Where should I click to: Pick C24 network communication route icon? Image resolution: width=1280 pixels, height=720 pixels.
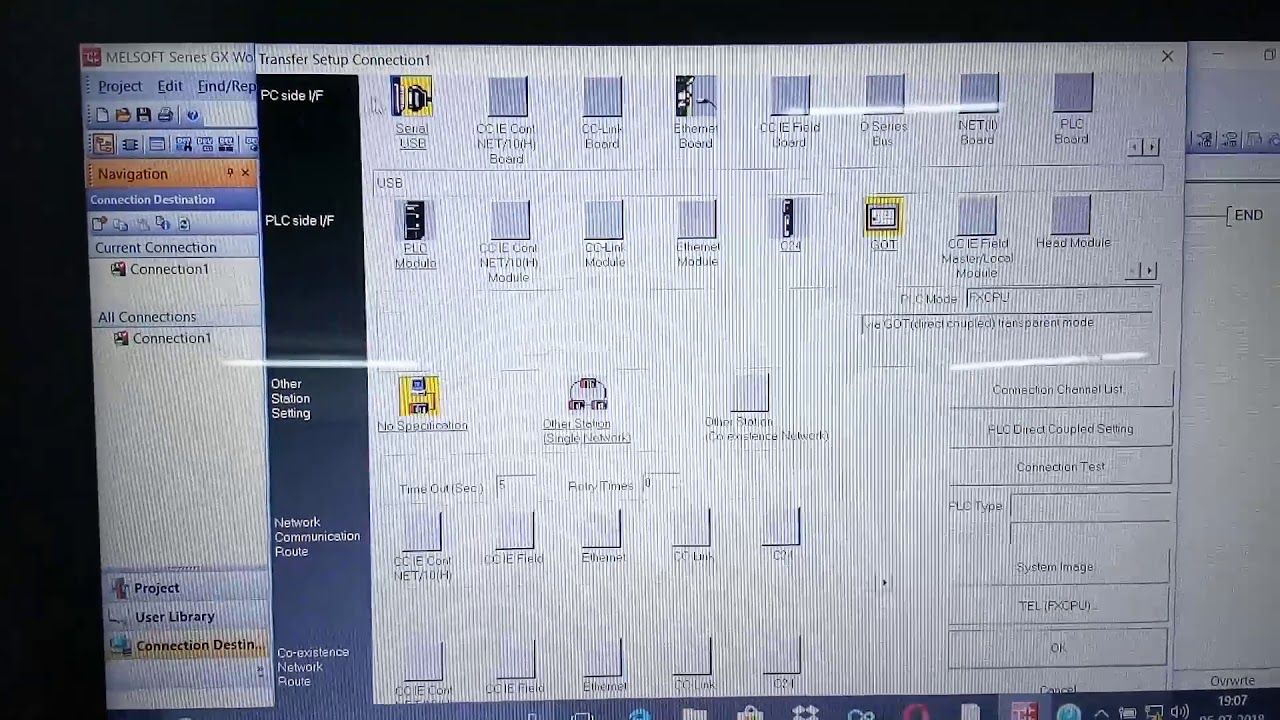click(781, 527)
